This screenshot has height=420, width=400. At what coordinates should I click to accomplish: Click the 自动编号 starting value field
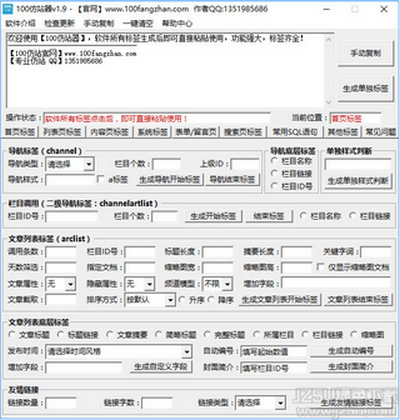273,351
